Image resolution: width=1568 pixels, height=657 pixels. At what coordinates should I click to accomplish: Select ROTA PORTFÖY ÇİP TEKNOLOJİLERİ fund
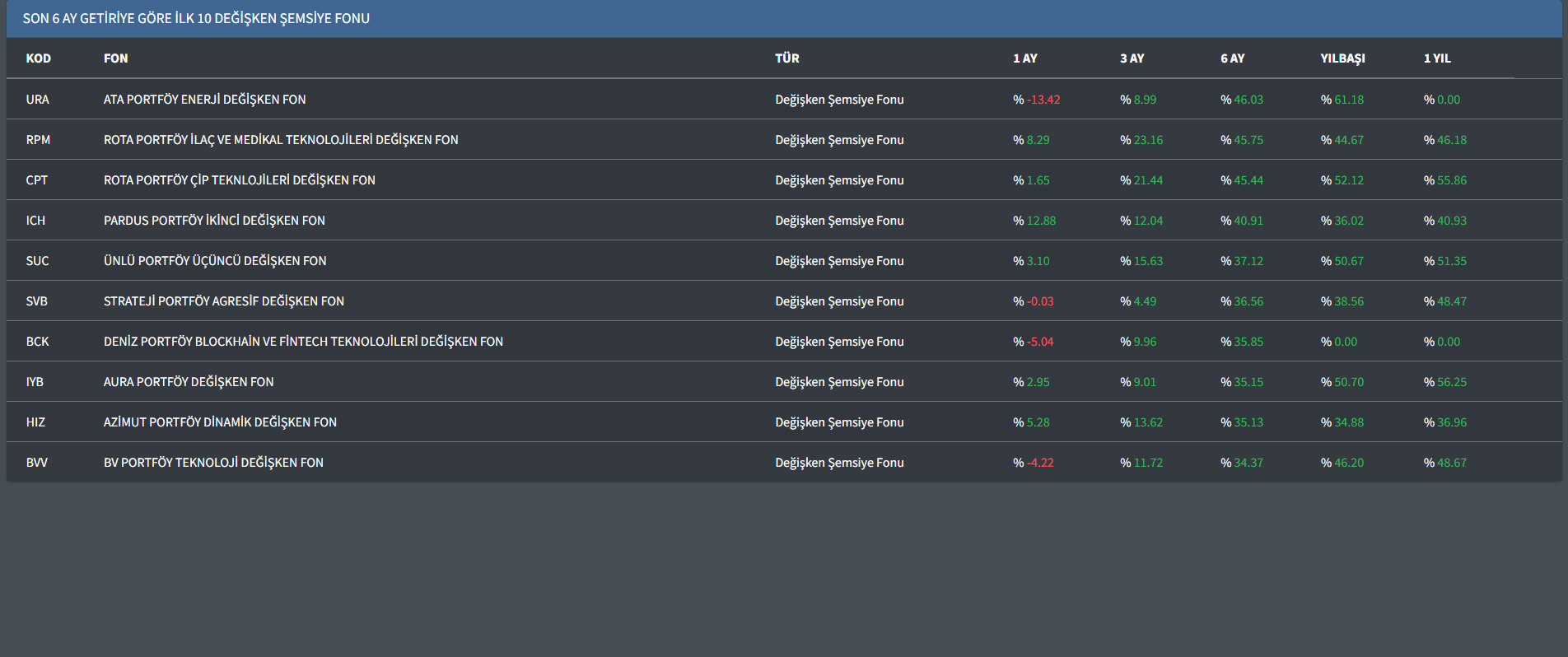[x=240, y=180]
